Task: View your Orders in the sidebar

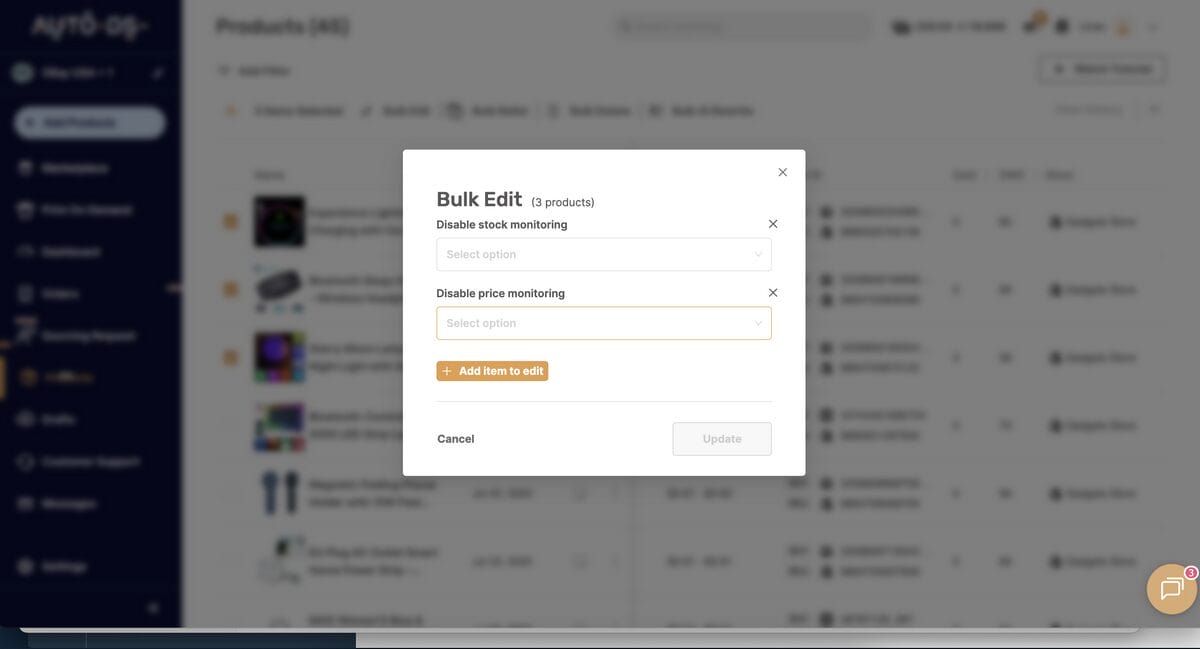Action: pos(56,292)
